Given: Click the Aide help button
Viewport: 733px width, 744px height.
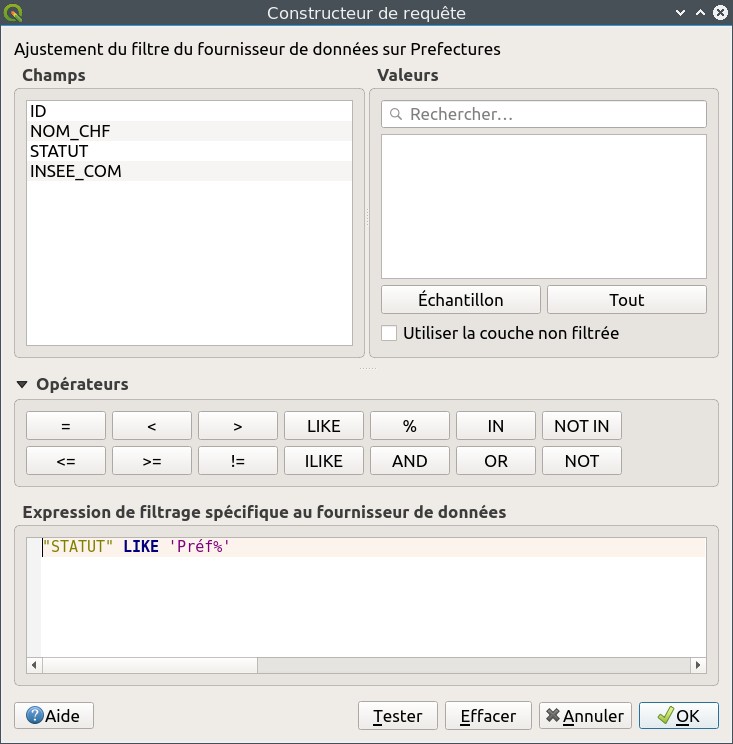Looking at the screenshot, I should 54,716.
